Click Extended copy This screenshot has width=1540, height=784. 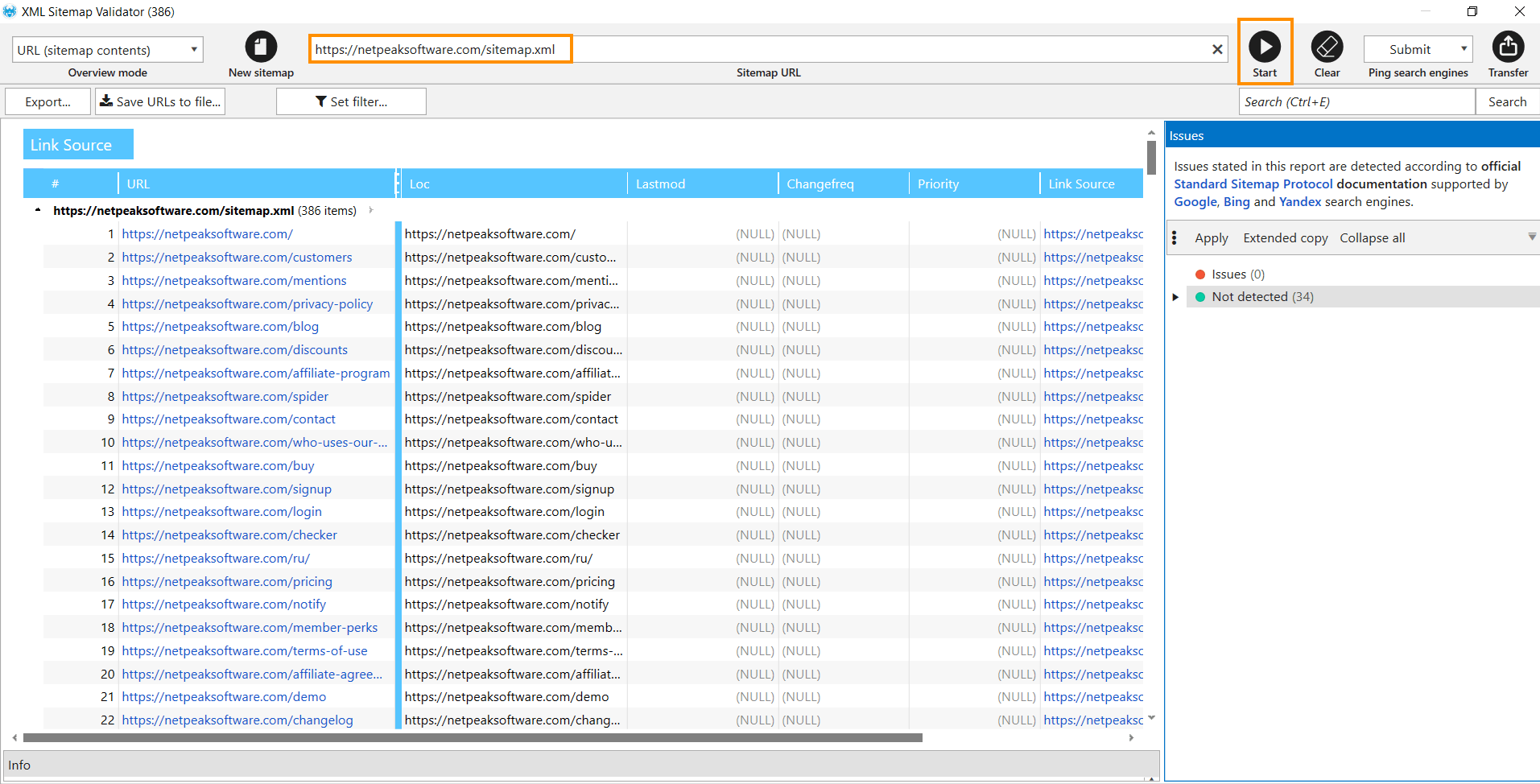1285,237
